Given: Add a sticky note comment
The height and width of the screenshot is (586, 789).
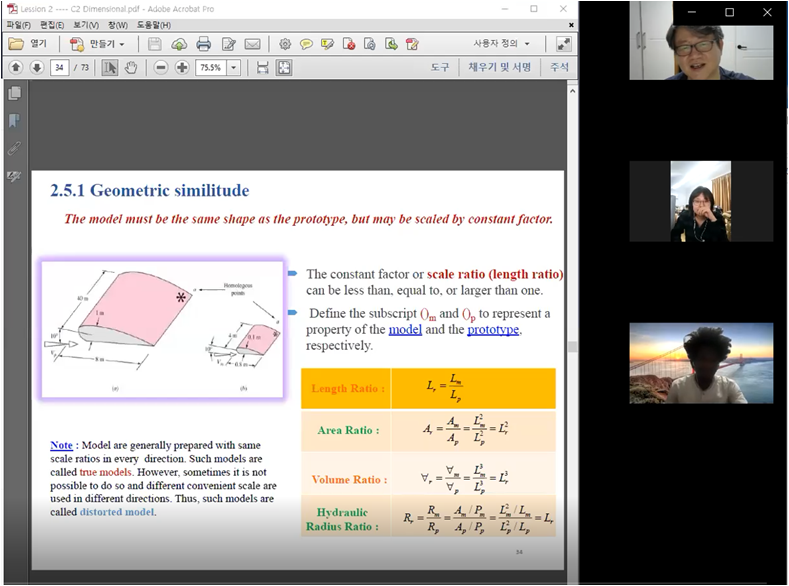Looking at the screenshot, I should tap(306, 44).
